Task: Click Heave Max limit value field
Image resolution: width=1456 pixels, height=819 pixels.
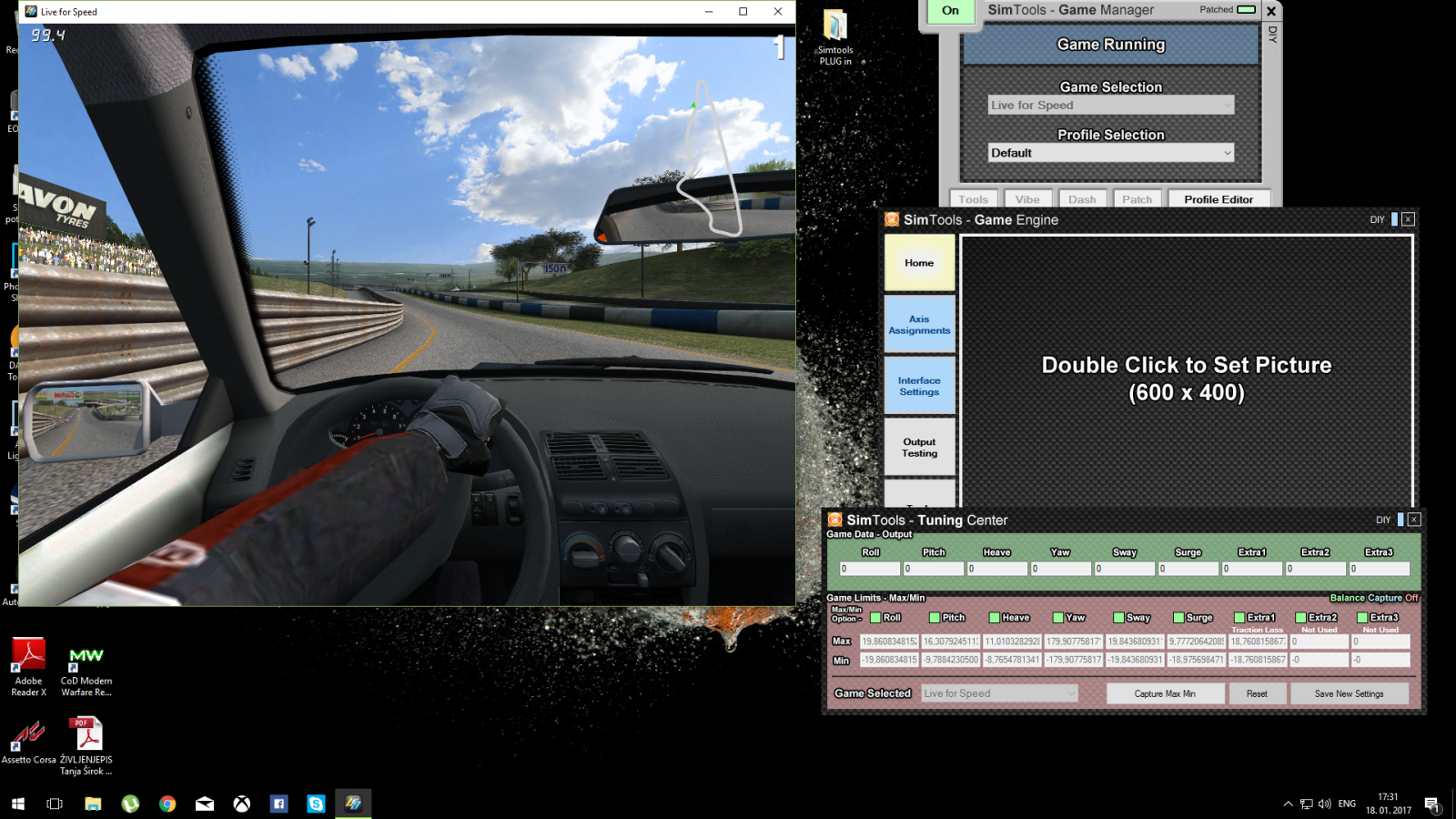Action: (1011, 642)
